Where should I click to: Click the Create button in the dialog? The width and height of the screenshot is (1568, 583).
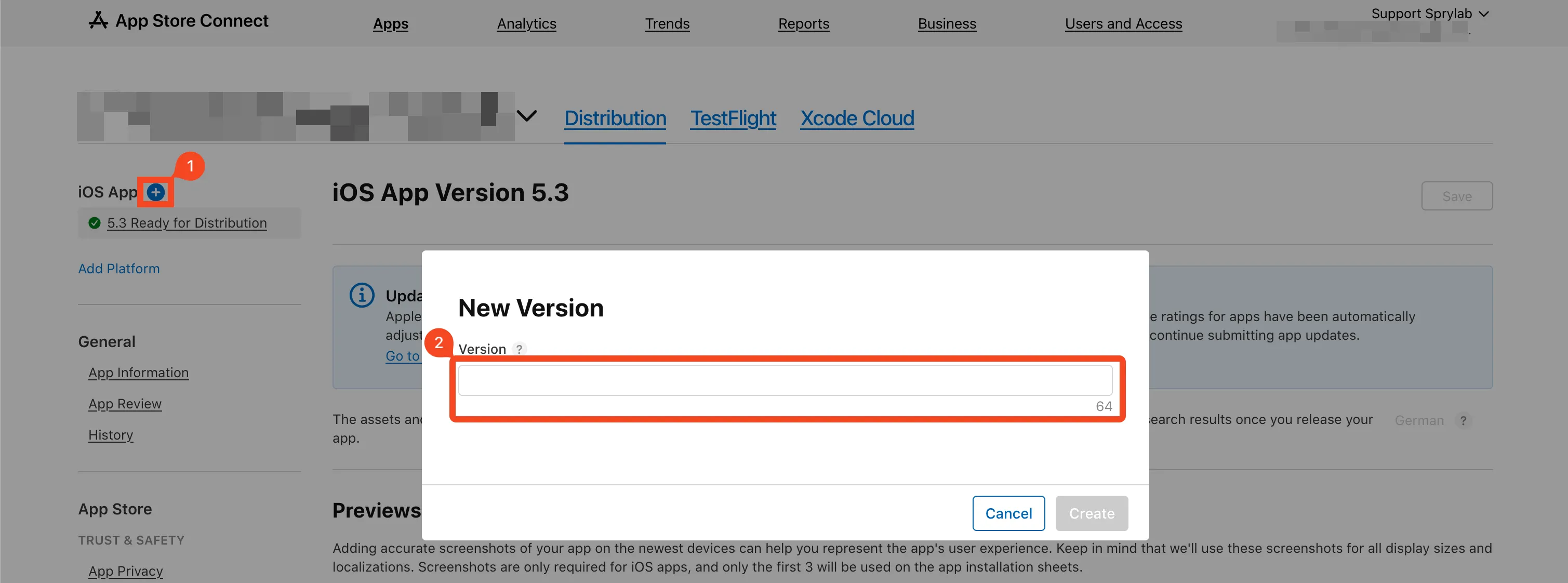pos(1092,513)
